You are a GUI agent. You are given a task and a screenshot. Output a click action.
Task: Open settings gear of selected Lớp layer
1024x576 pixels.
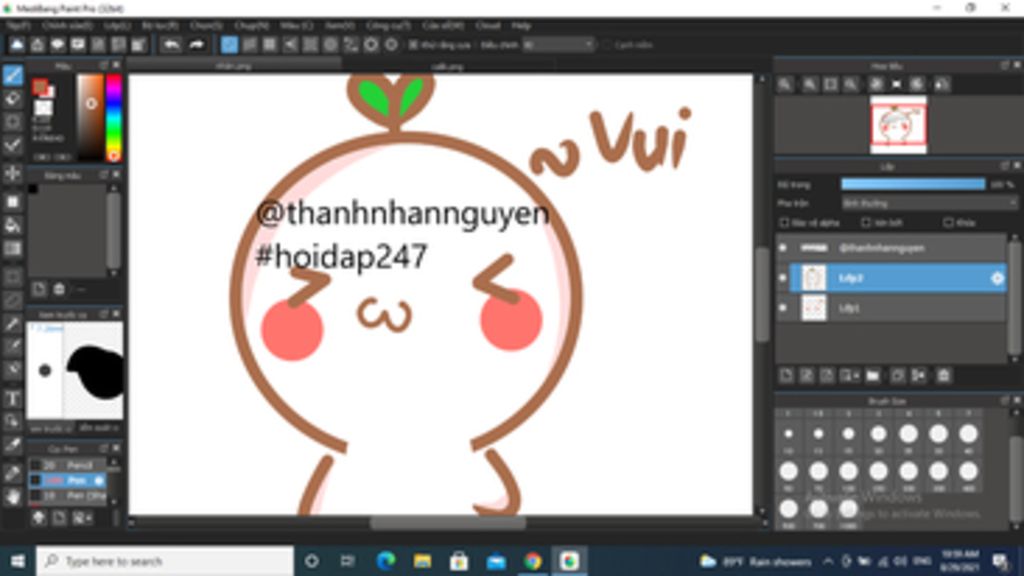pyautogui.click(x=997, y=278)
